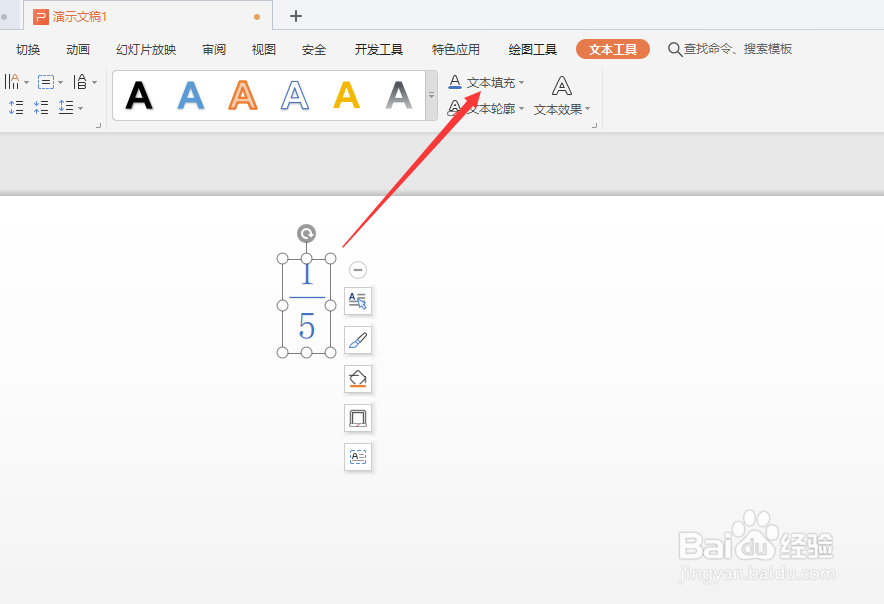Switch to the 绘图工具 Drawing Tools tab

tap(531, 48)
